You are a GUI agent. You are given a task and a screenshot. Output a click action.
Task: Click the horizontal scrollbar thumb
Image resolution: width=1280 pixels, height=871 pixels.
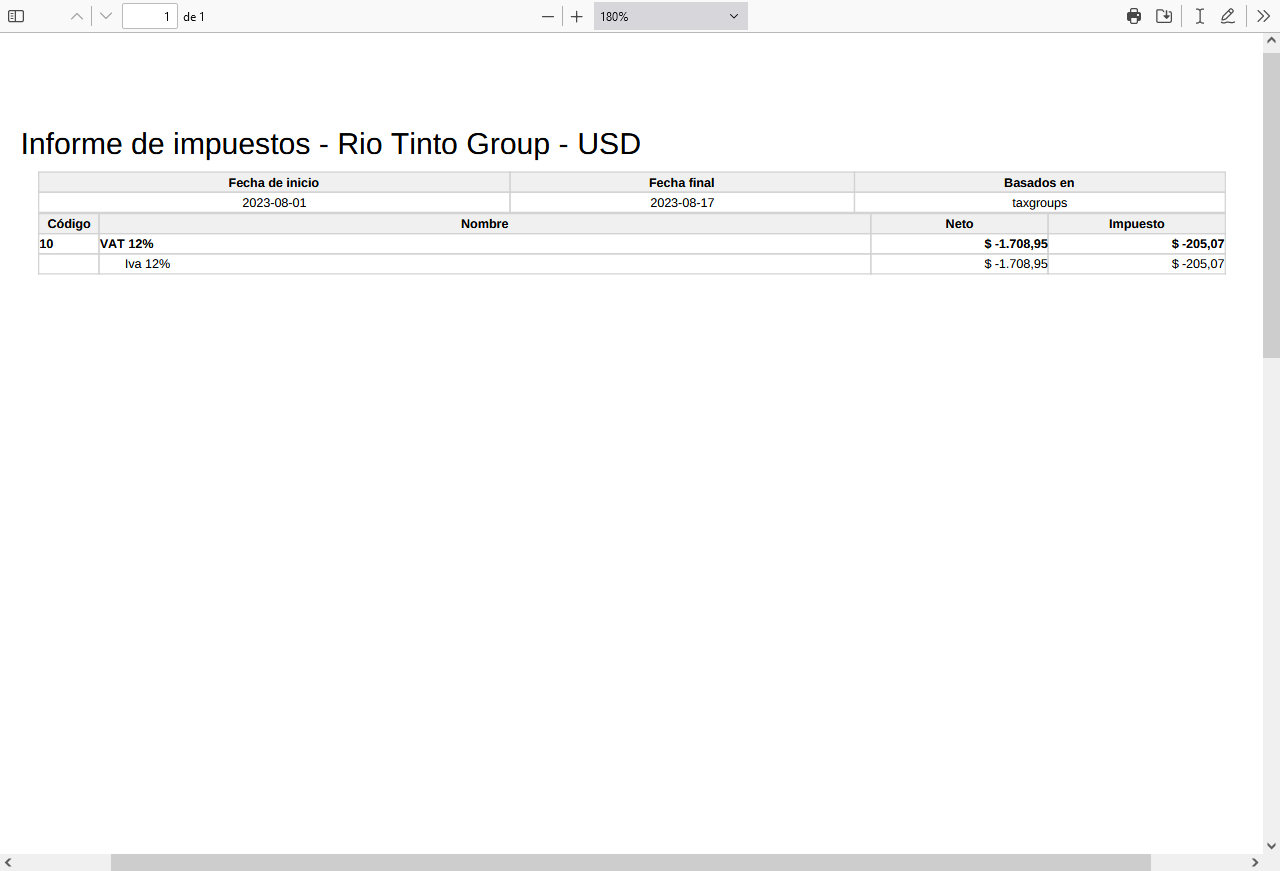[x=631, y=862]
